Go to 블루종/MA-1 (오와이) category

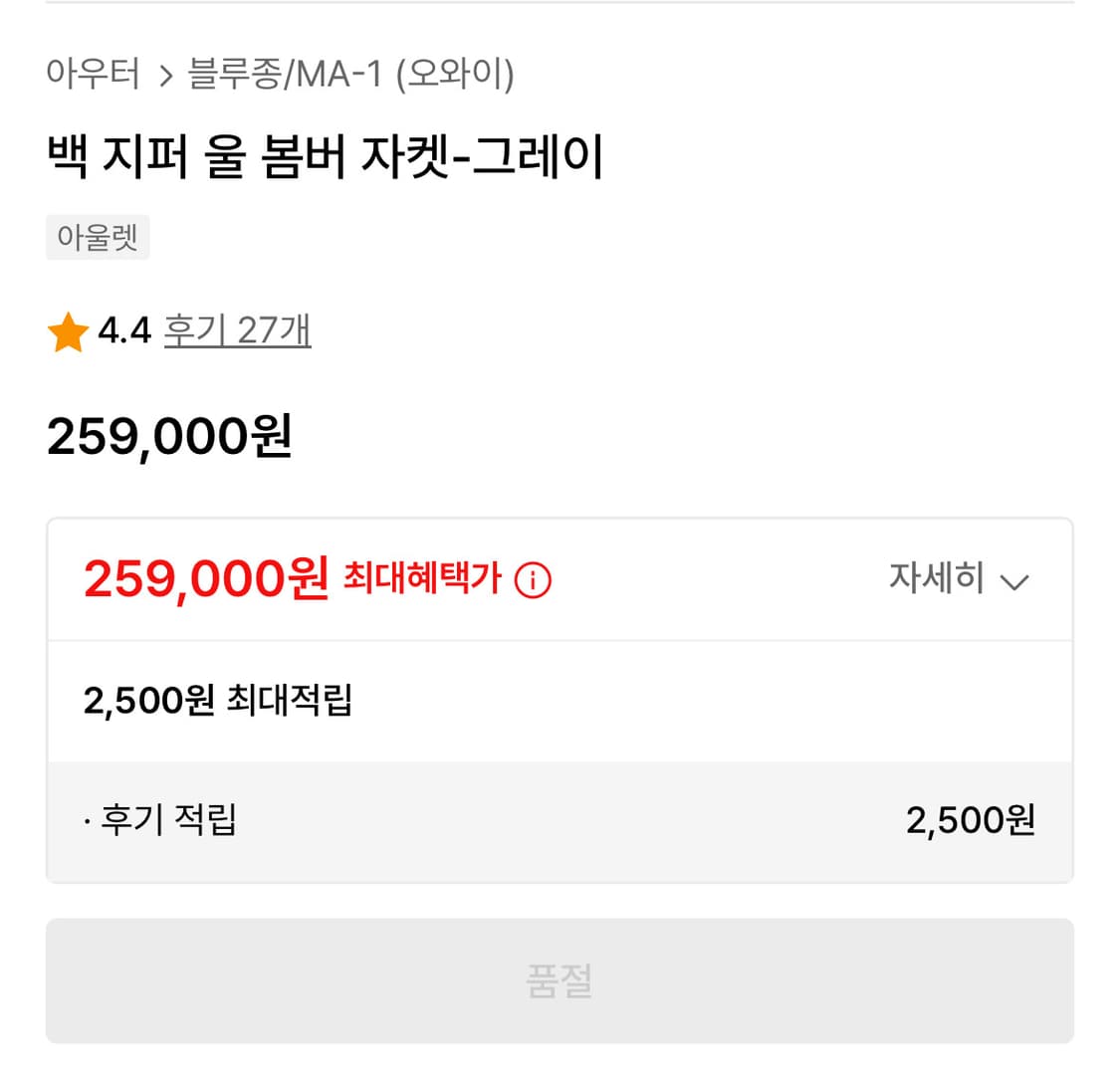pos(350,75)
